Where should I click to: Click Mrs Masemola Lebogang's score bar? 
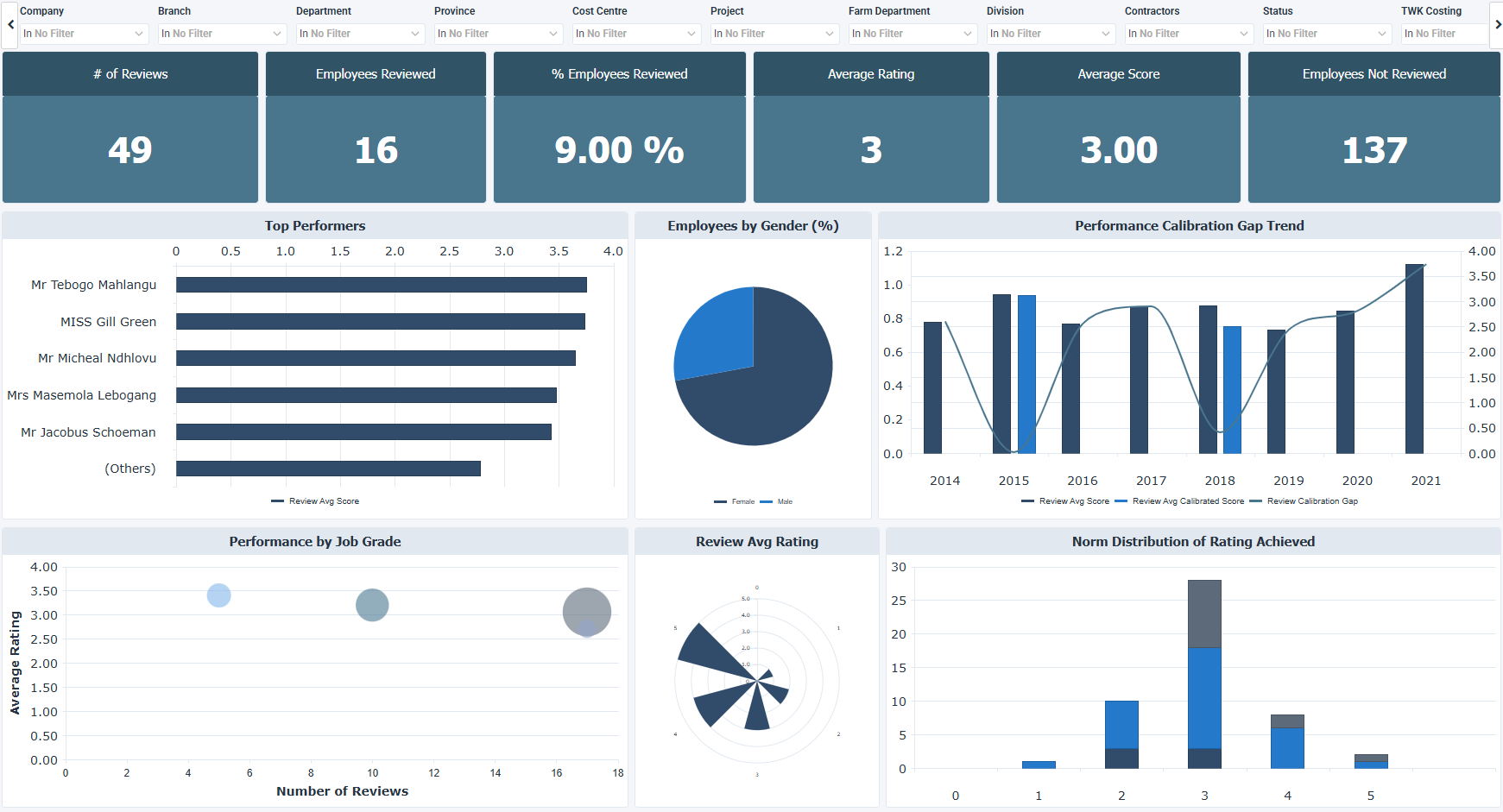point(366,395)
